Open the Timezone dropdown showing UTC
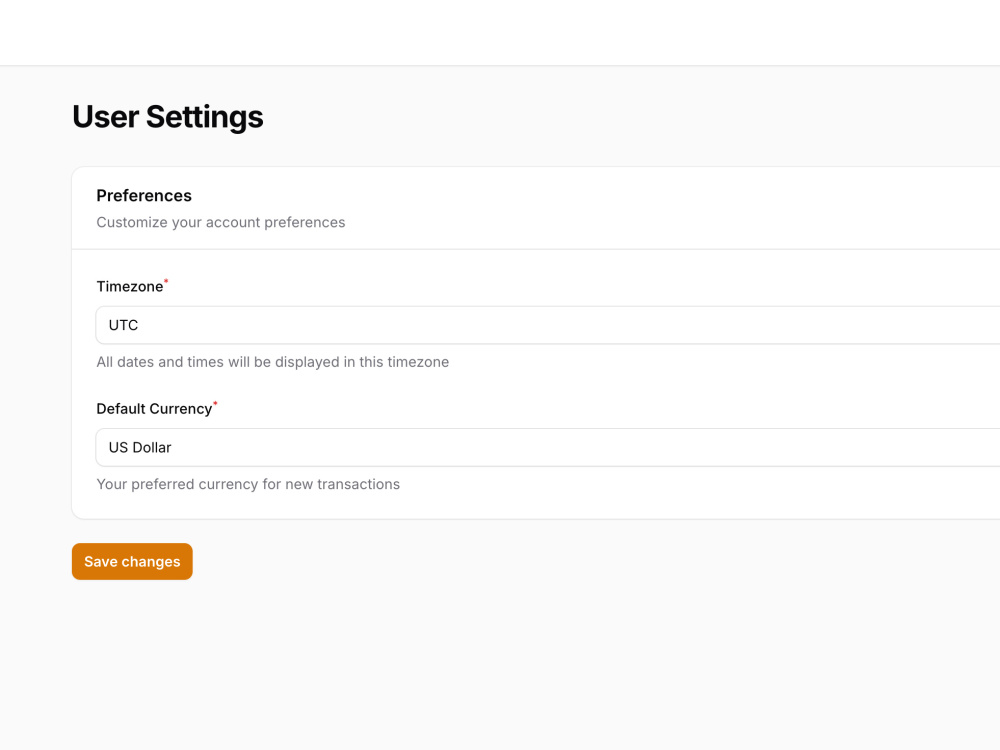The image size is (1000, 750). (x=548, y=325)
